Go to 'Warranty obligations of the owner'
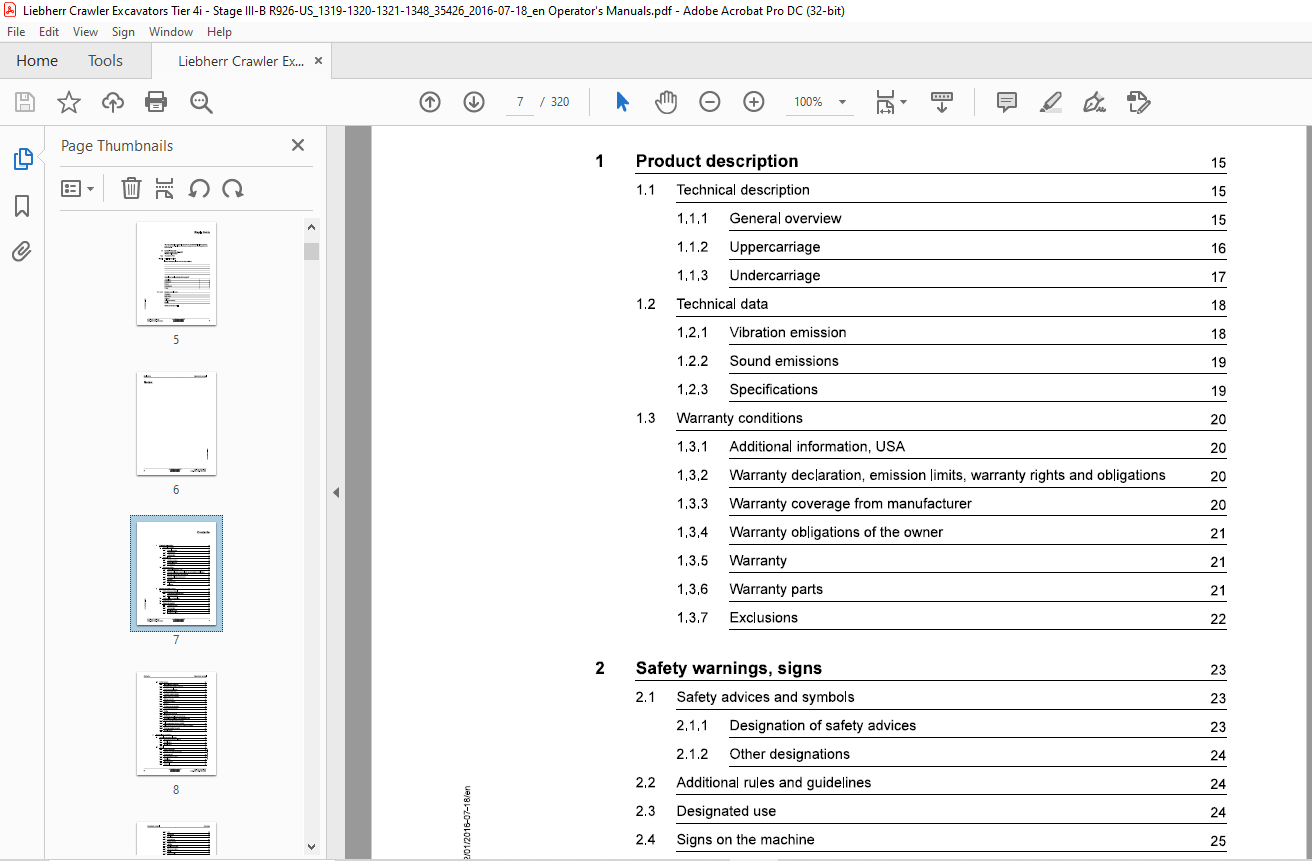1312x861 pixels. click(836, 532)
